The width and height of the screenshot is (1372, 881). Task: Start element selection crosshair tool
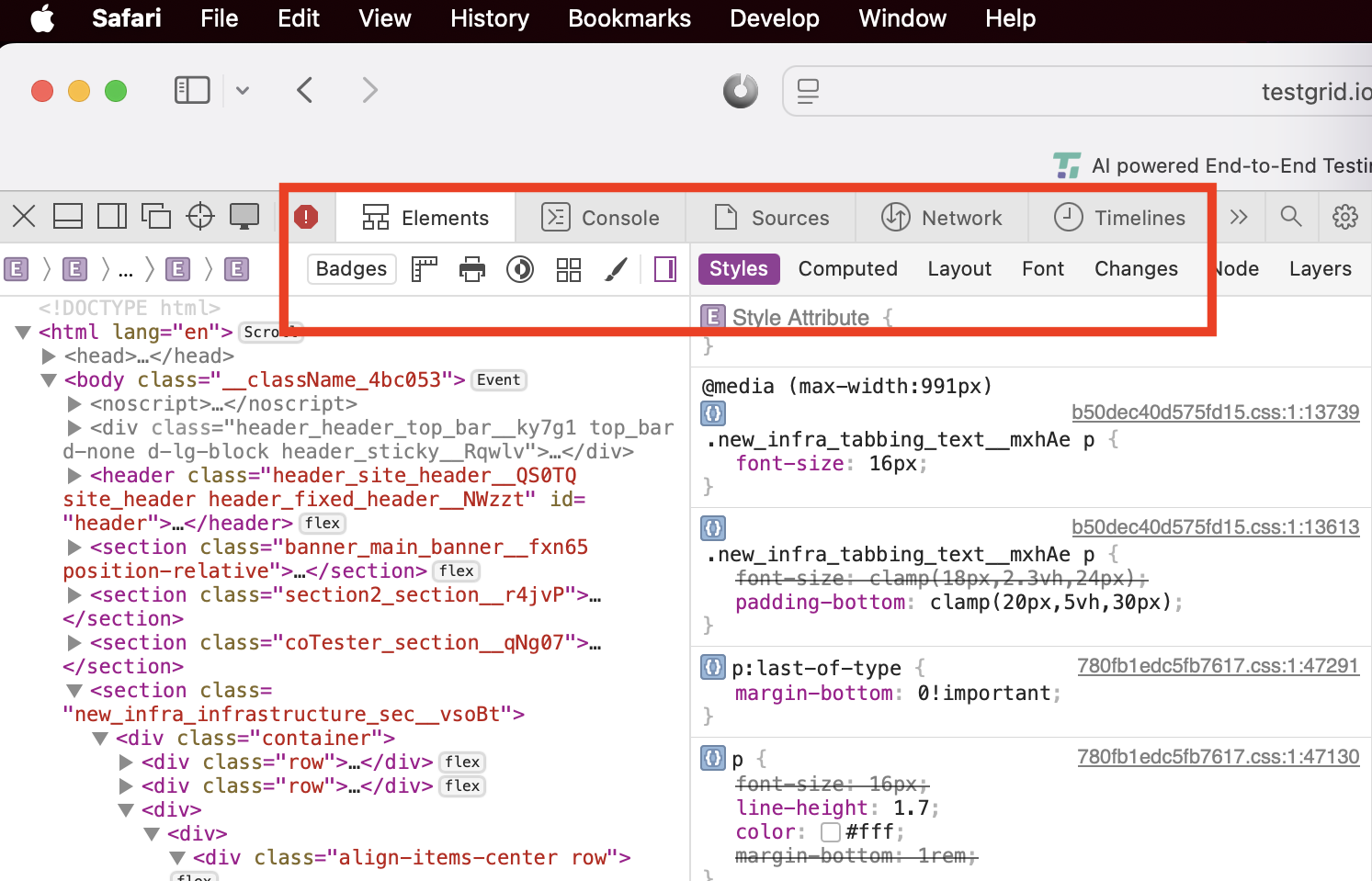(x=200, y=217)
